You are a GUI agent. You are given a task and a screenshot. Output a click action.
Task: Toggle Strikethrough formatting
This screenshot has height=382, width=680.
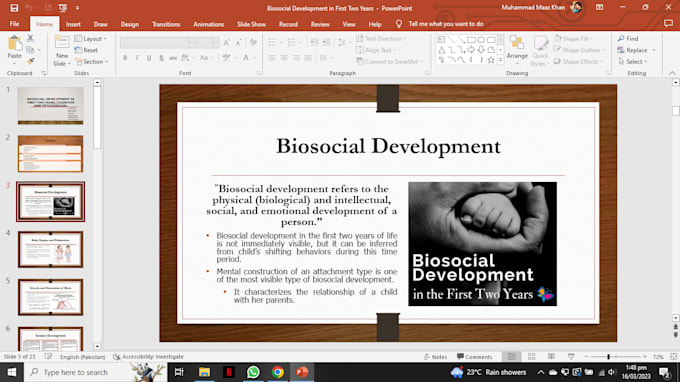[x=173, y=58]
